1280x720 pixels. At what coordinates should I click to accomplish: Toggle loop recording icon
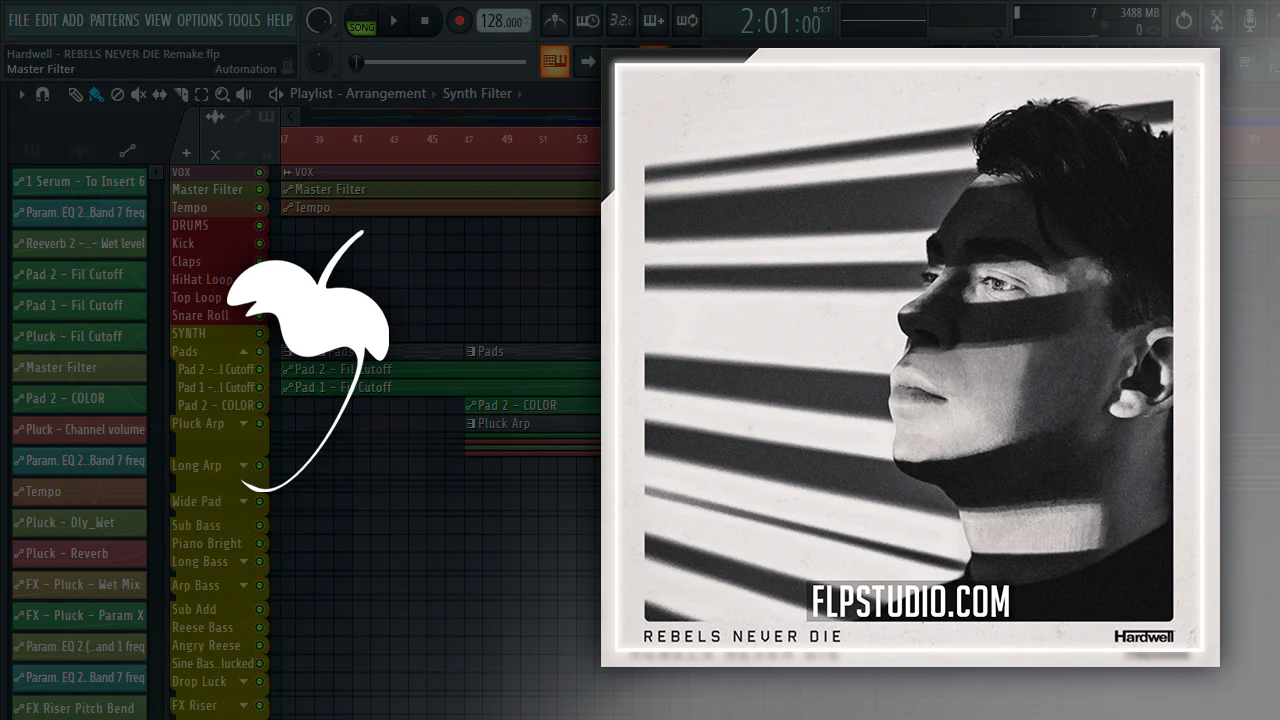[687, 20]
